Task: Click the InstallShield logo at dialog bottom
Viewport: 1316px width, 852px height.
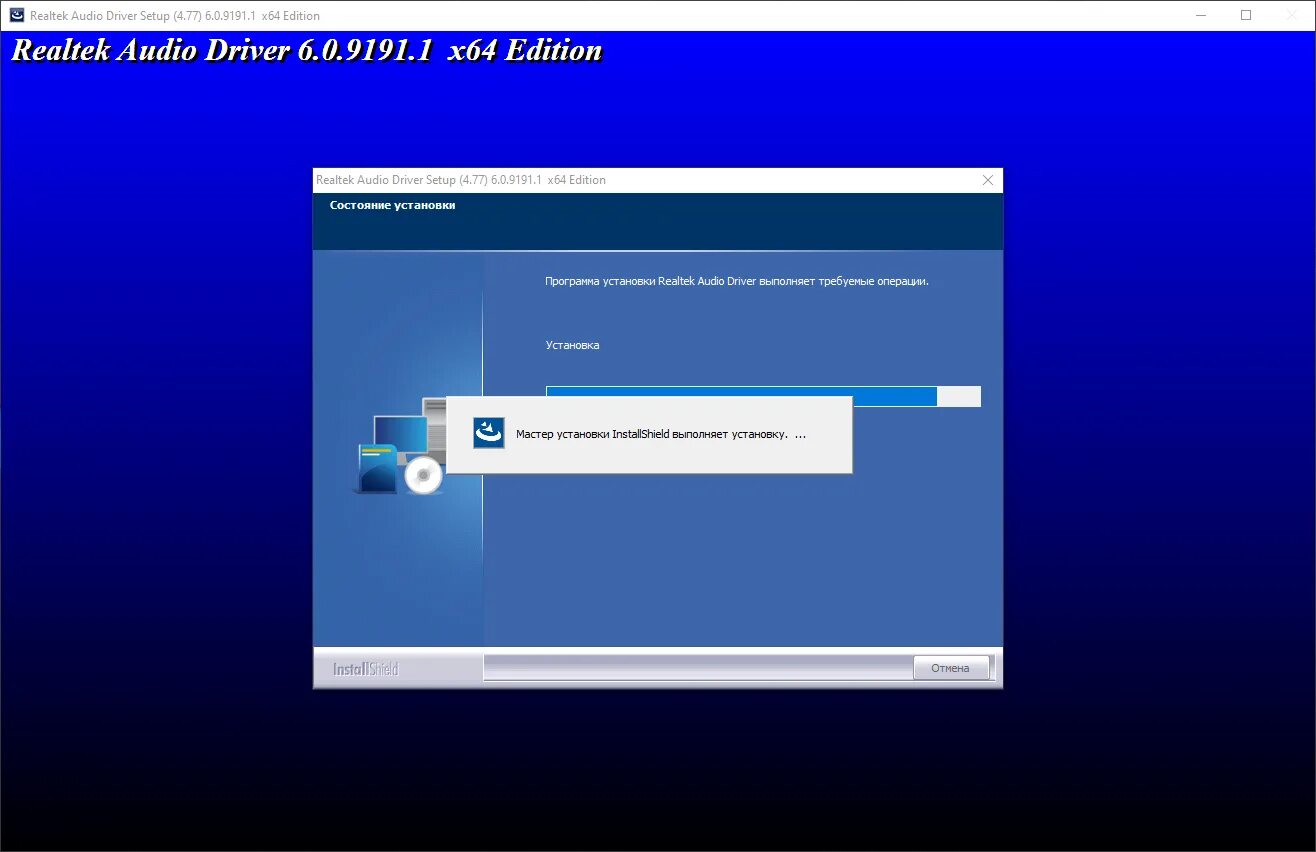Action: 366,669
